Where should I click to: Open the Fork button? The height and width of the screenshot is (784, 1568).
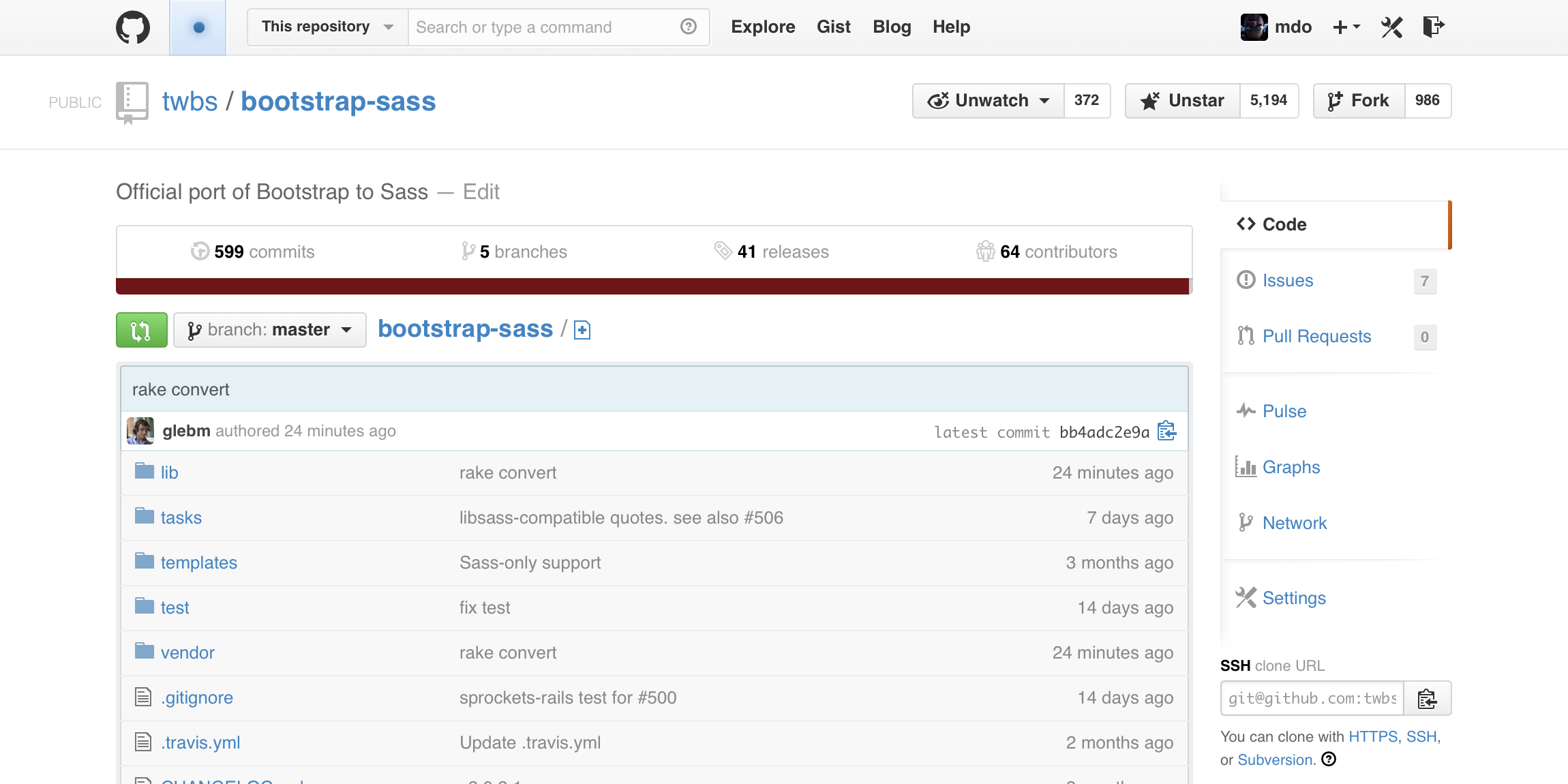coord(1359,101)
